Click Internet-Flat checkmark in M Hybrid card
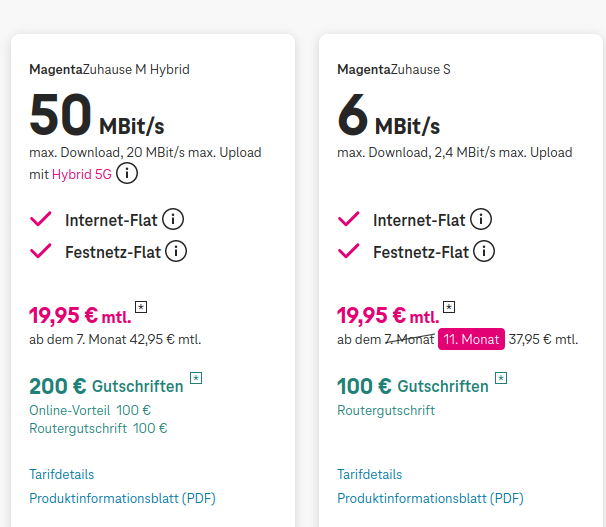The width and height of the screenshot is (606, 527). (41, 220)
